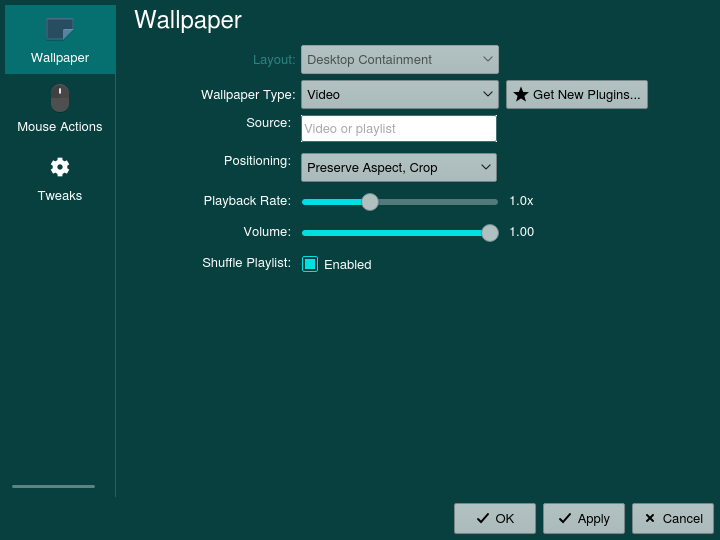Open Mouse Actions via mouse icon

click(x=60, y=98)
